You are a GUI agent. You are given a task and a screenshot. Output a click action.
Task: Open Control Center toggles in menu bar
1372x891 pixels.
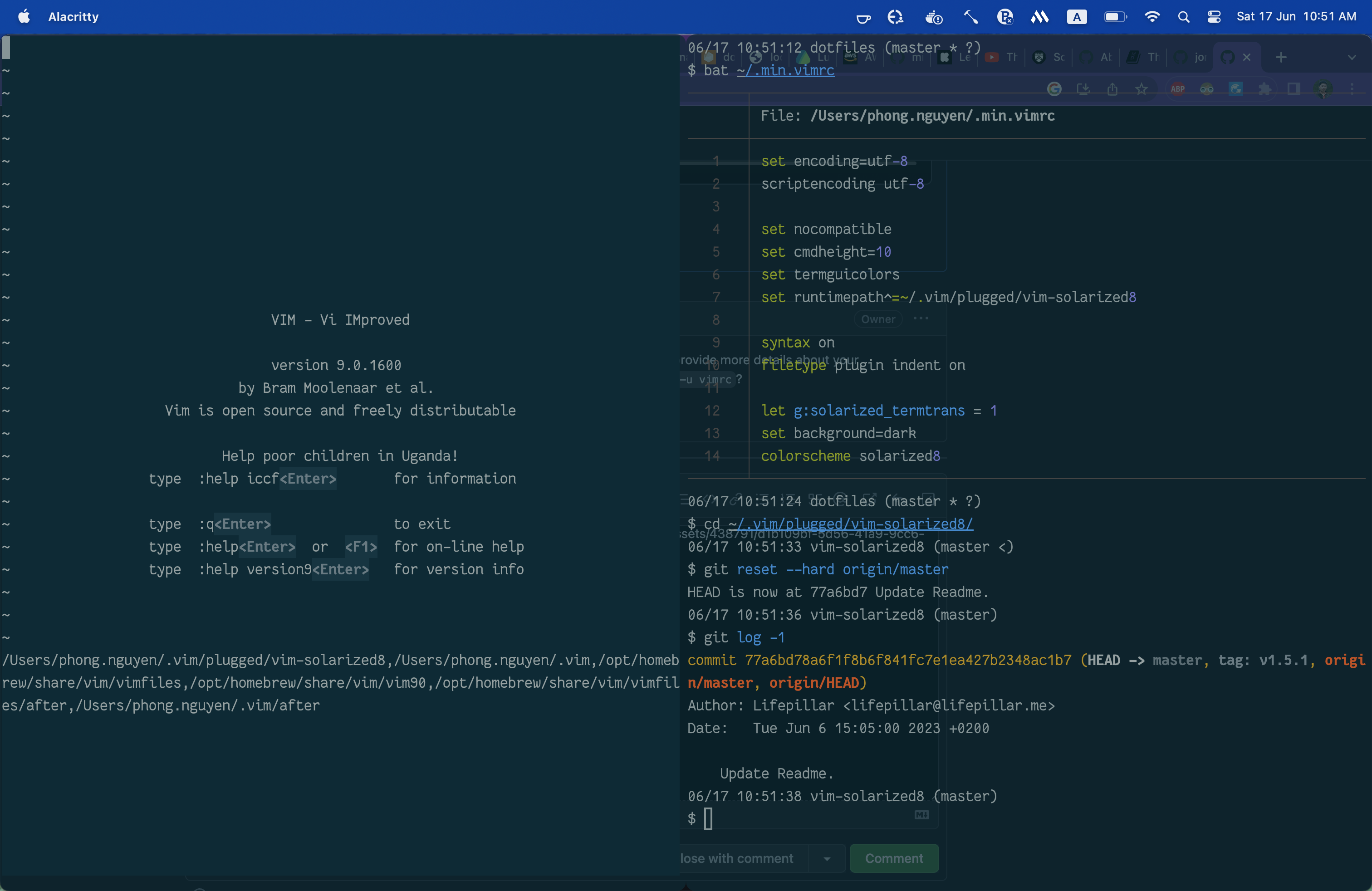[x=1214, y=17]
